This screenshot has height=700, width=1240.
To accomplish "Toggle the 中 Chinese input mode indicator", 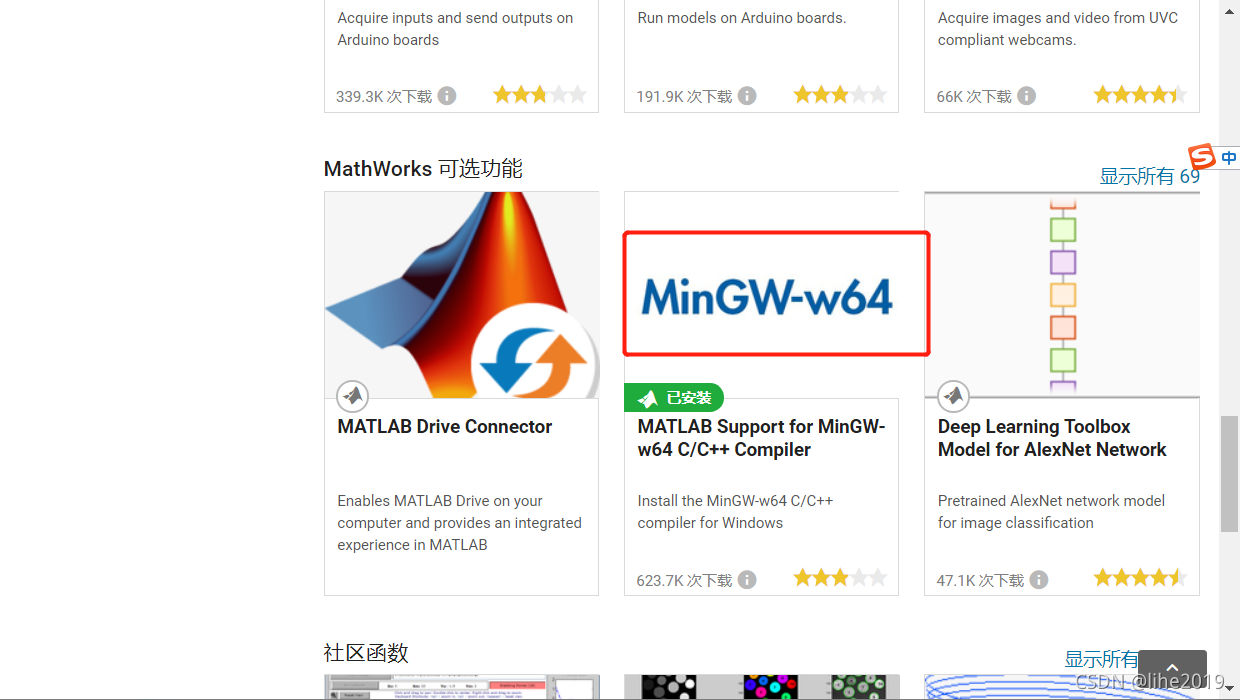I will [x=1229, y=158].
